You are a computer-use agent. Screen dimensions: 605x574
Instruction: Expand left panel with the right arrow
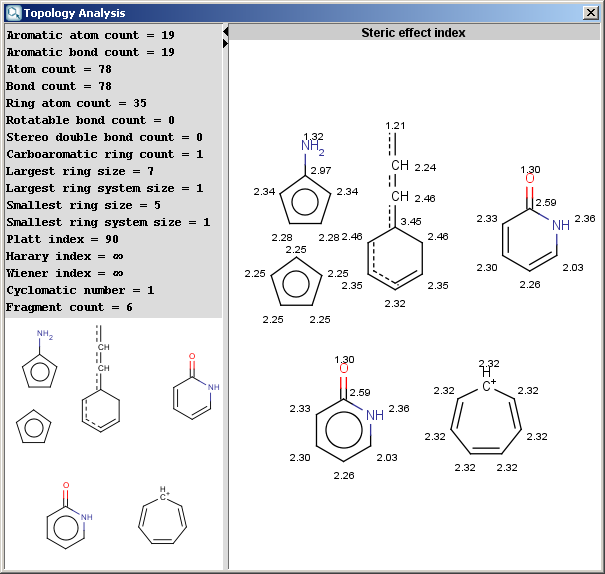pos(225,43)
